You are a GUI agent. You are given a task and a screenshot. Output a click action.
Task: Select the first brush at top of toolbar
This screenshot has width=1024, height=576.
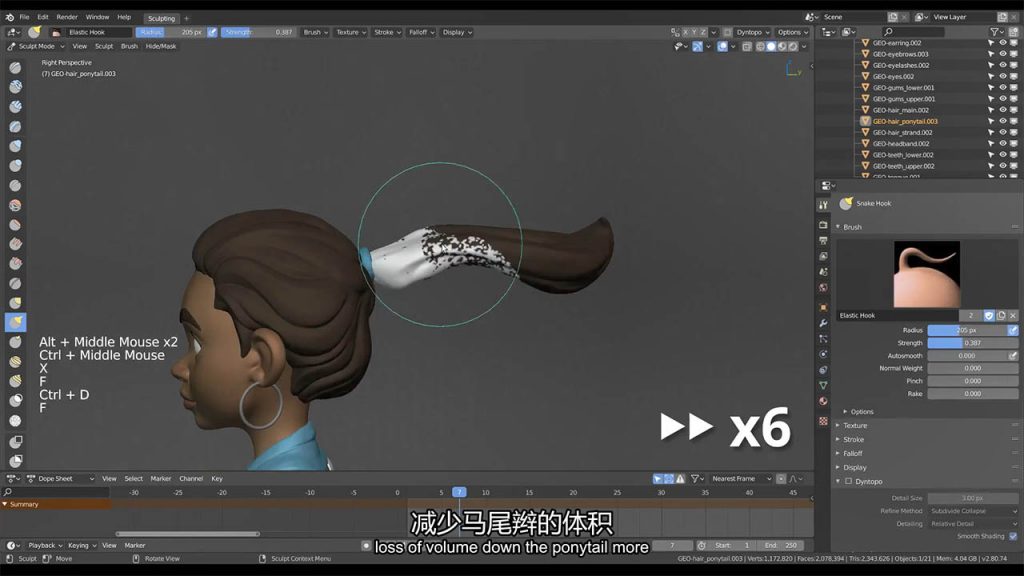(16, 67)
